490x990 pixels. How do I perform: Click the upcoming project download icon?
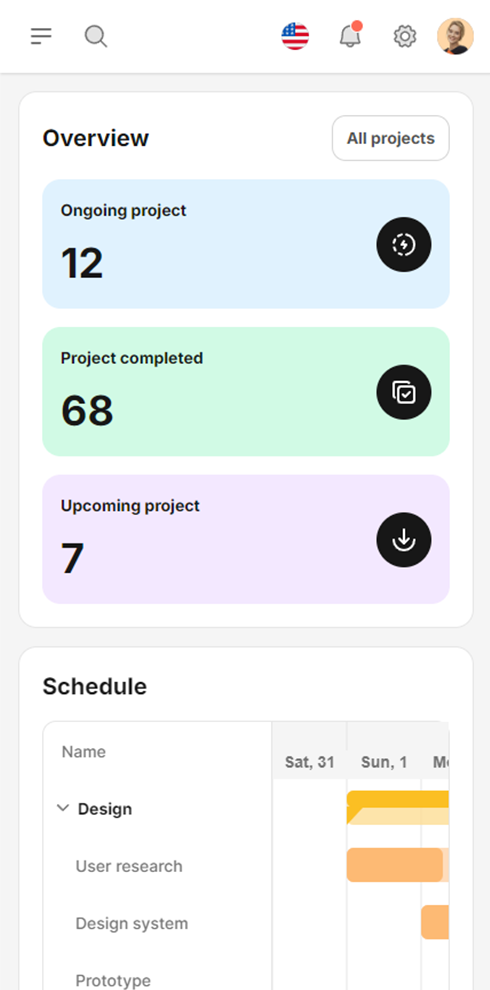(404, 540)
